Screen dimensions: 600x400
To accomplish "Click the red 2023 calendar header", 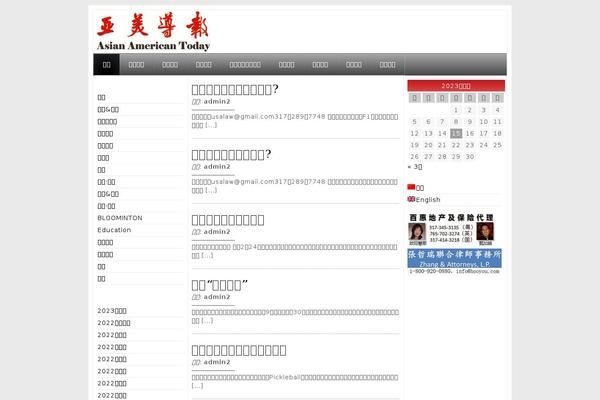I will 456,86.
